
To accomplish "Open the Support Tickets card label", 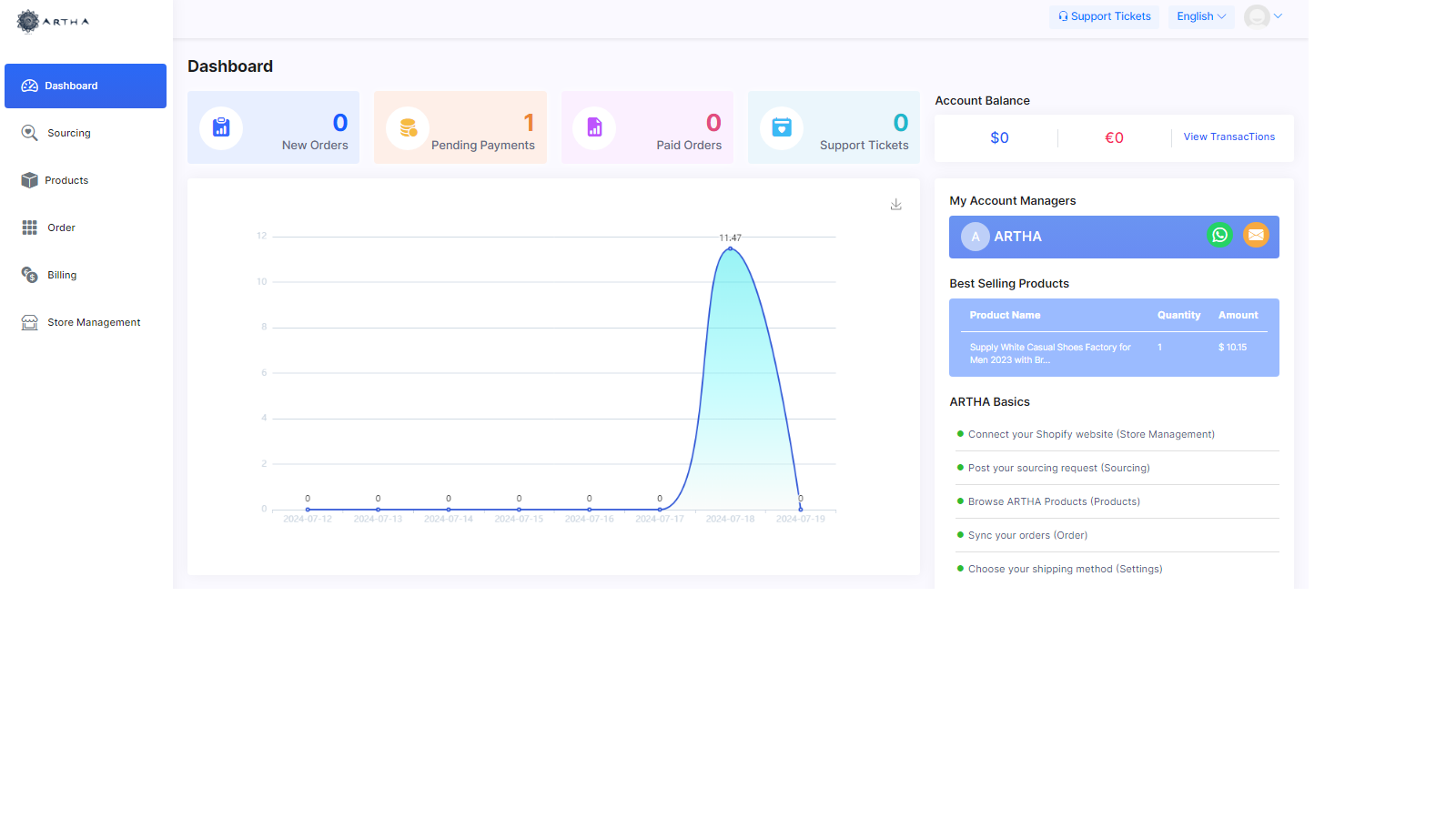I will 864,146.
